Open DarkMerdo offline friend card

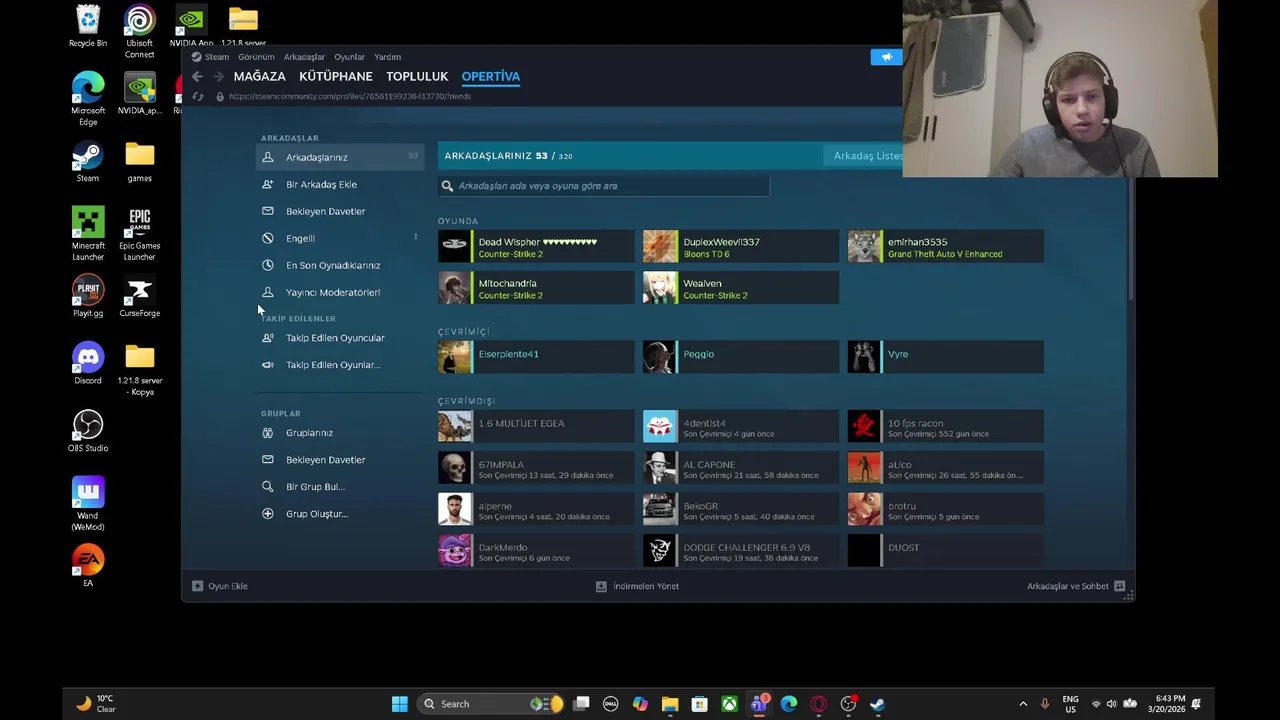536,551
